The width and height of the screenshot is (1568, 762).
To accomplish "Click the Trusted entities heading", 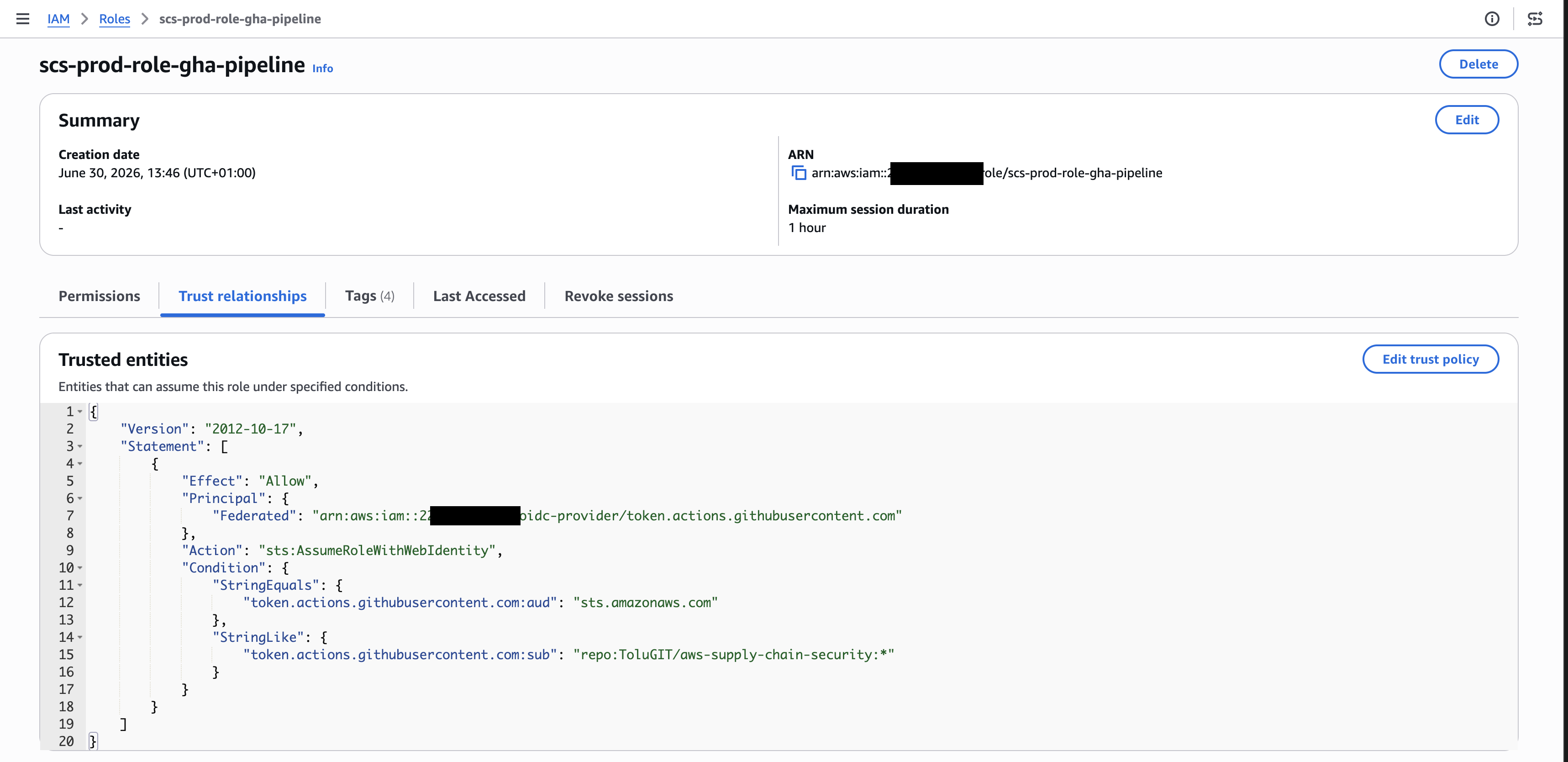I will click(123, 360).
